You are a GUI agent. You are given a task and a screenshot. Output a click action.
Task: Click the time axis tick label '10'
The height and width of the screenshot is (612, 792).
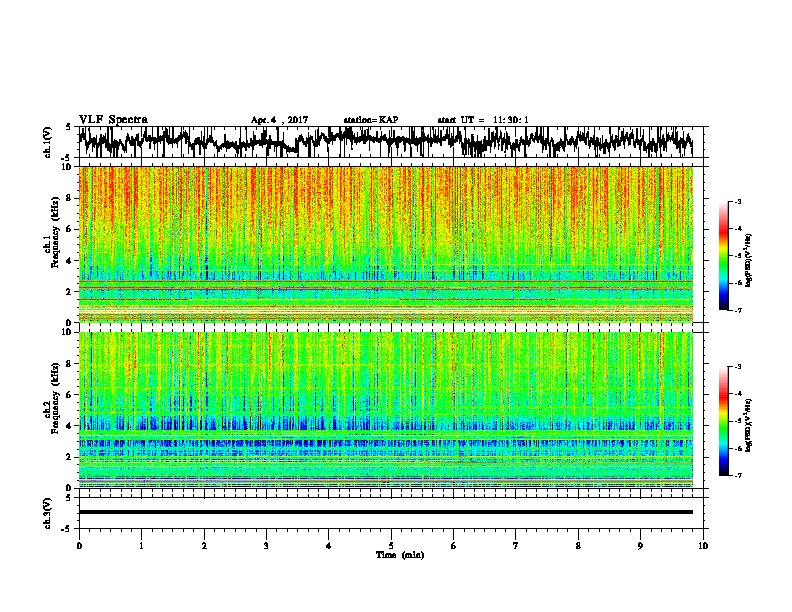pyautogui.click(x=703, y=546)
